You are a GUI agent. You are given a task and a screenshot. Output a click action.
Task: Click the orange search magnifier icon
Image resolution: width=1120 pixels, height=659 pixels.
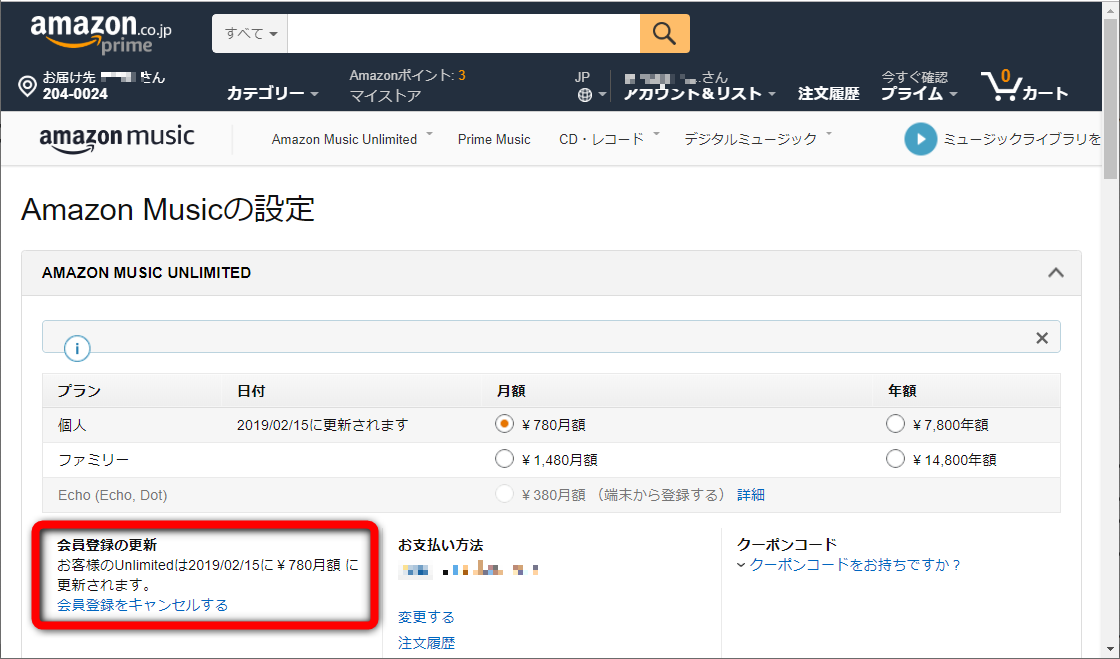click(x=664, y=33)
